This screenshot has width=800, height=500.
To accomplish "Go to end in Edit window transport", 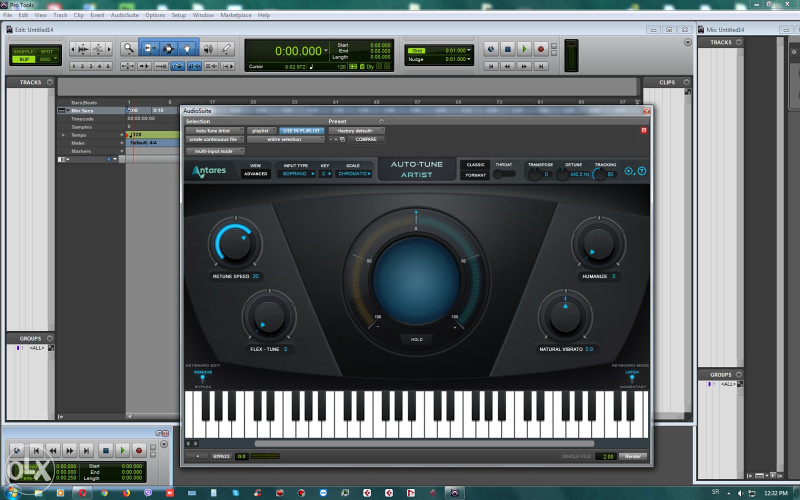I will coord(541,66).
